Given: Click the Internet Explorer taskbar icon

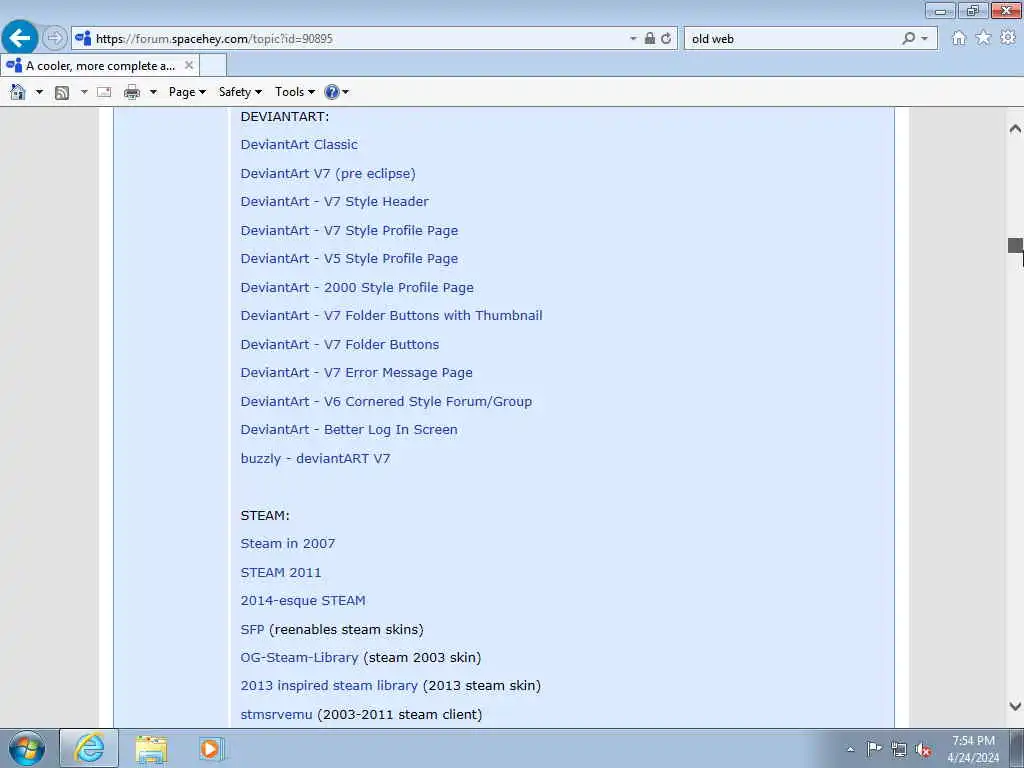Looking at the screenshot, I should [89, 749].
